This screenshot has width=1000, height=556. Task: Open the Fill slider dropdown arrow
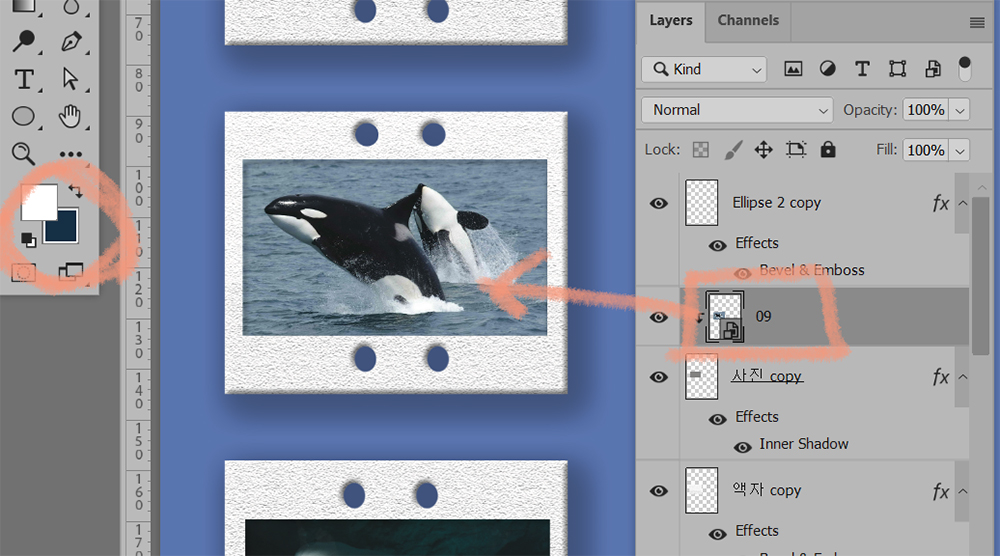[960, 150]
